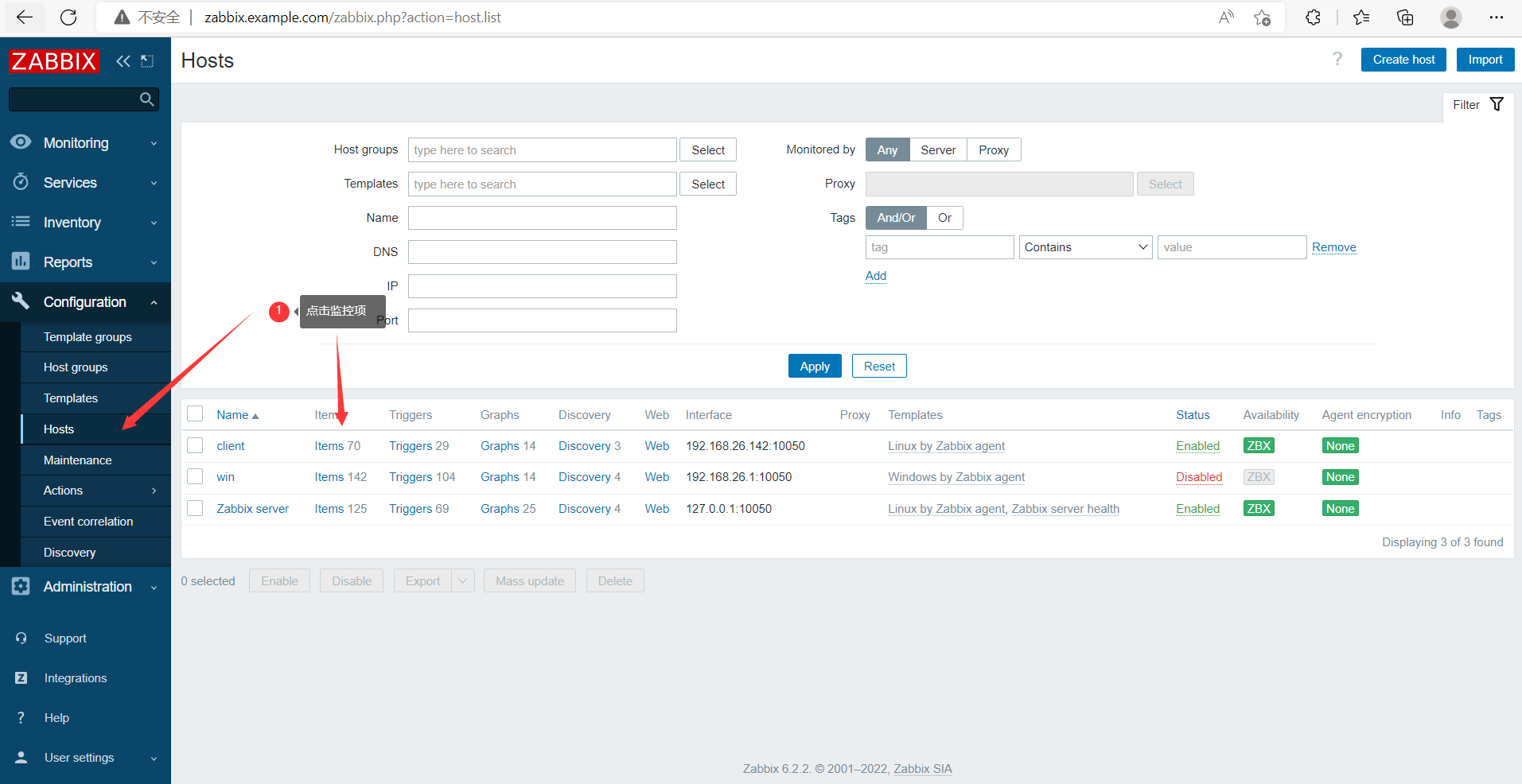Click the Name filter input field

[x=543, y=218]
